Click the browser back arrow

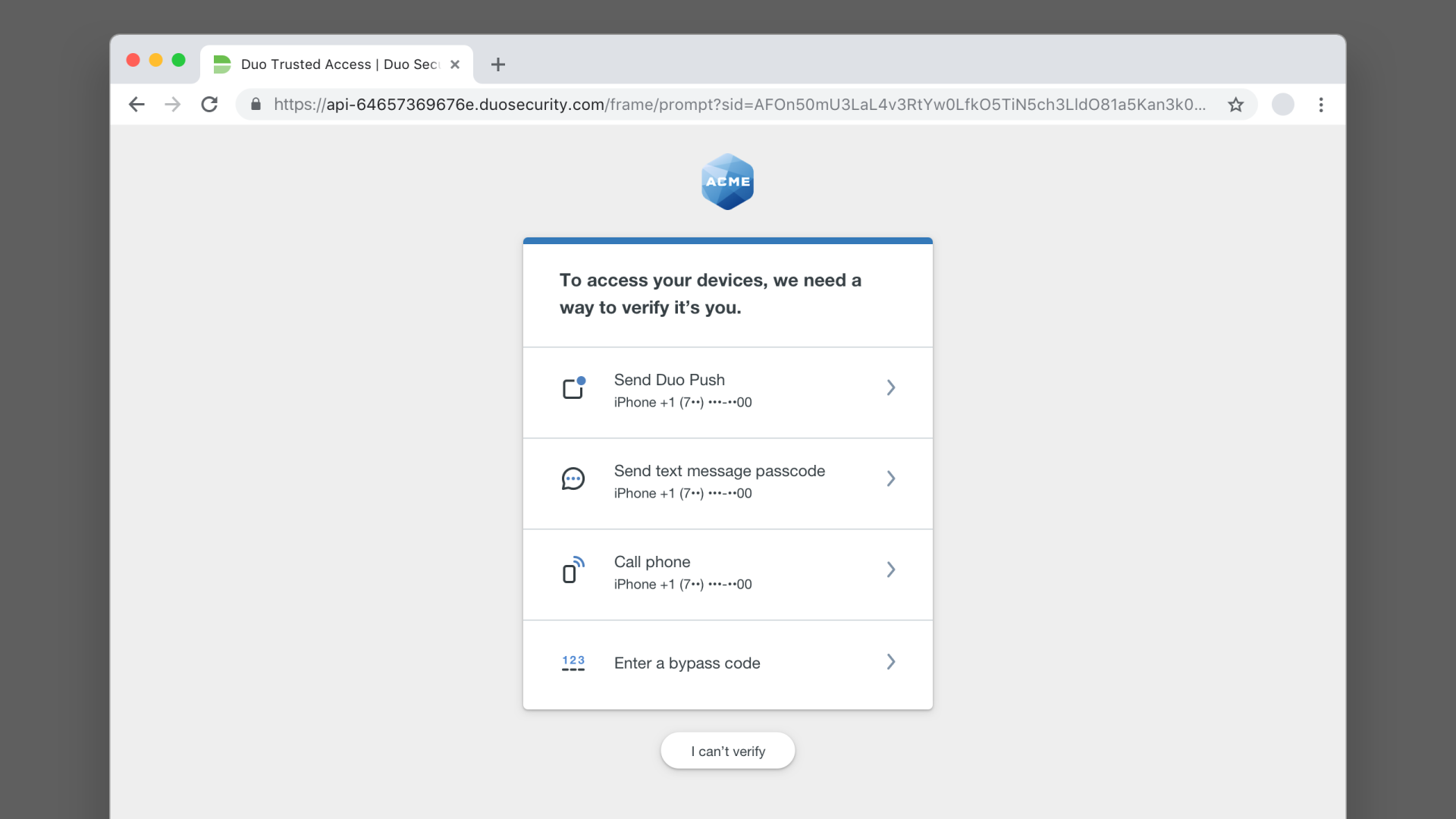tap(136, 105)
